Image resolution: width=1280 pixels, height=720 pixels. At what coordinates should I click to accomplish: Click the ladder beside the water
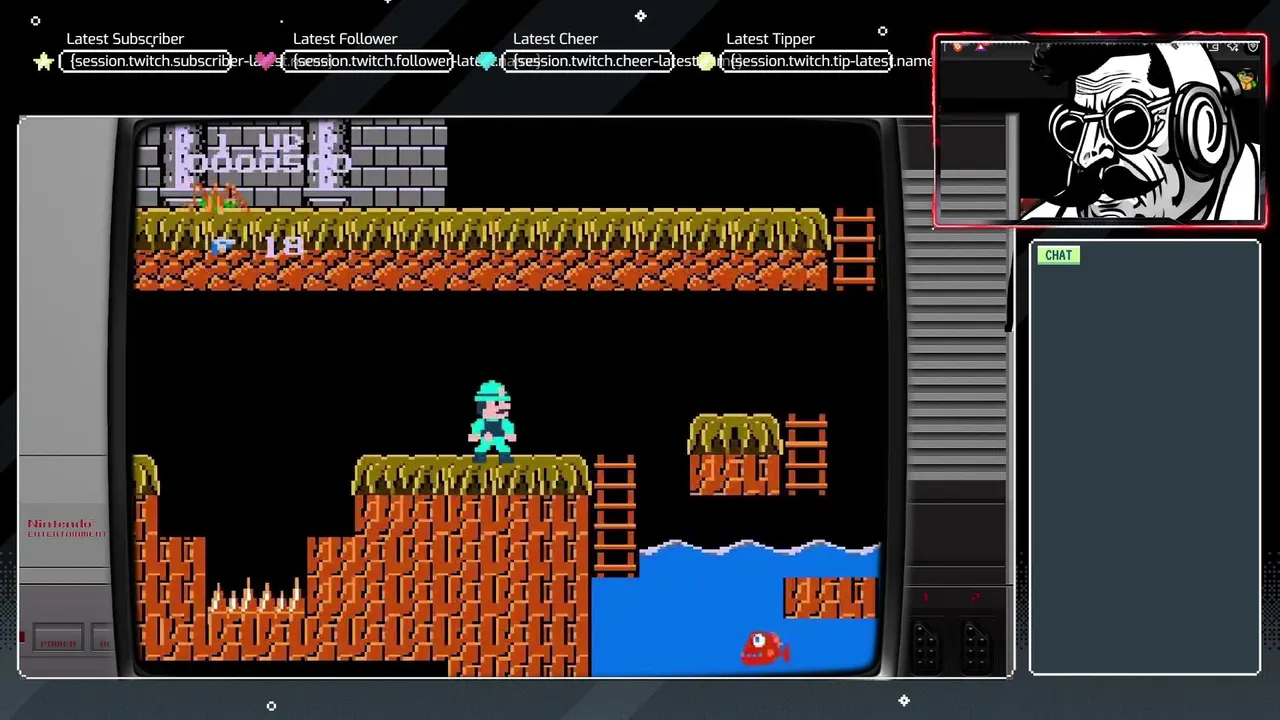(x=615, y=515)
